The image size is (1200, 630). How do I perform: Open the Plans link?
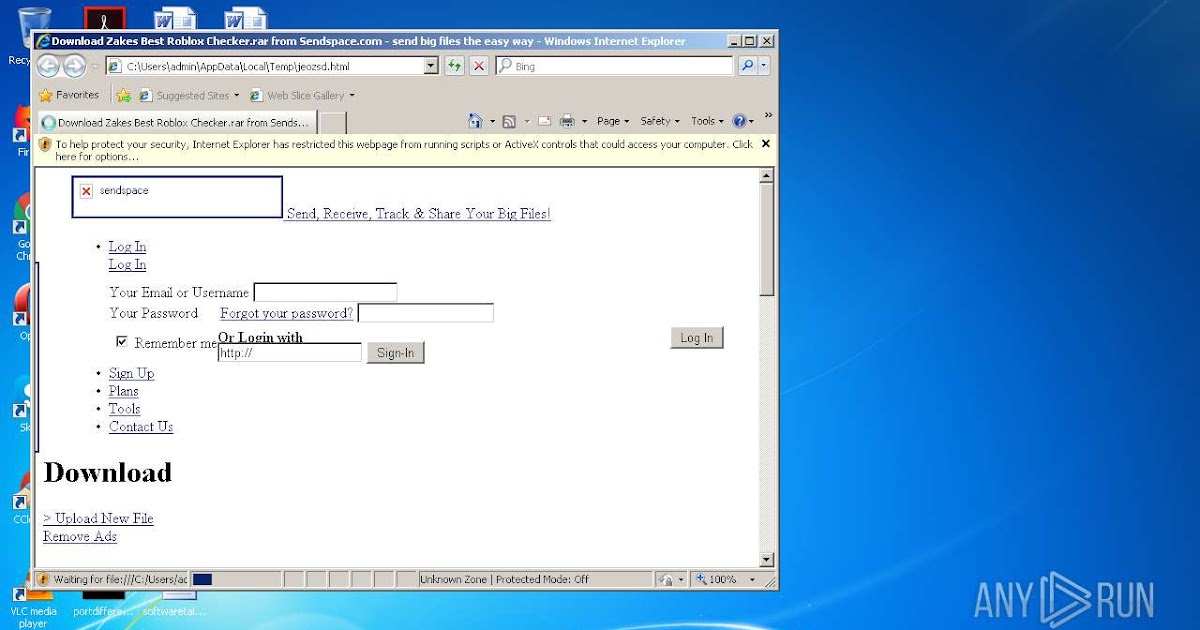[x=124, y=391]
